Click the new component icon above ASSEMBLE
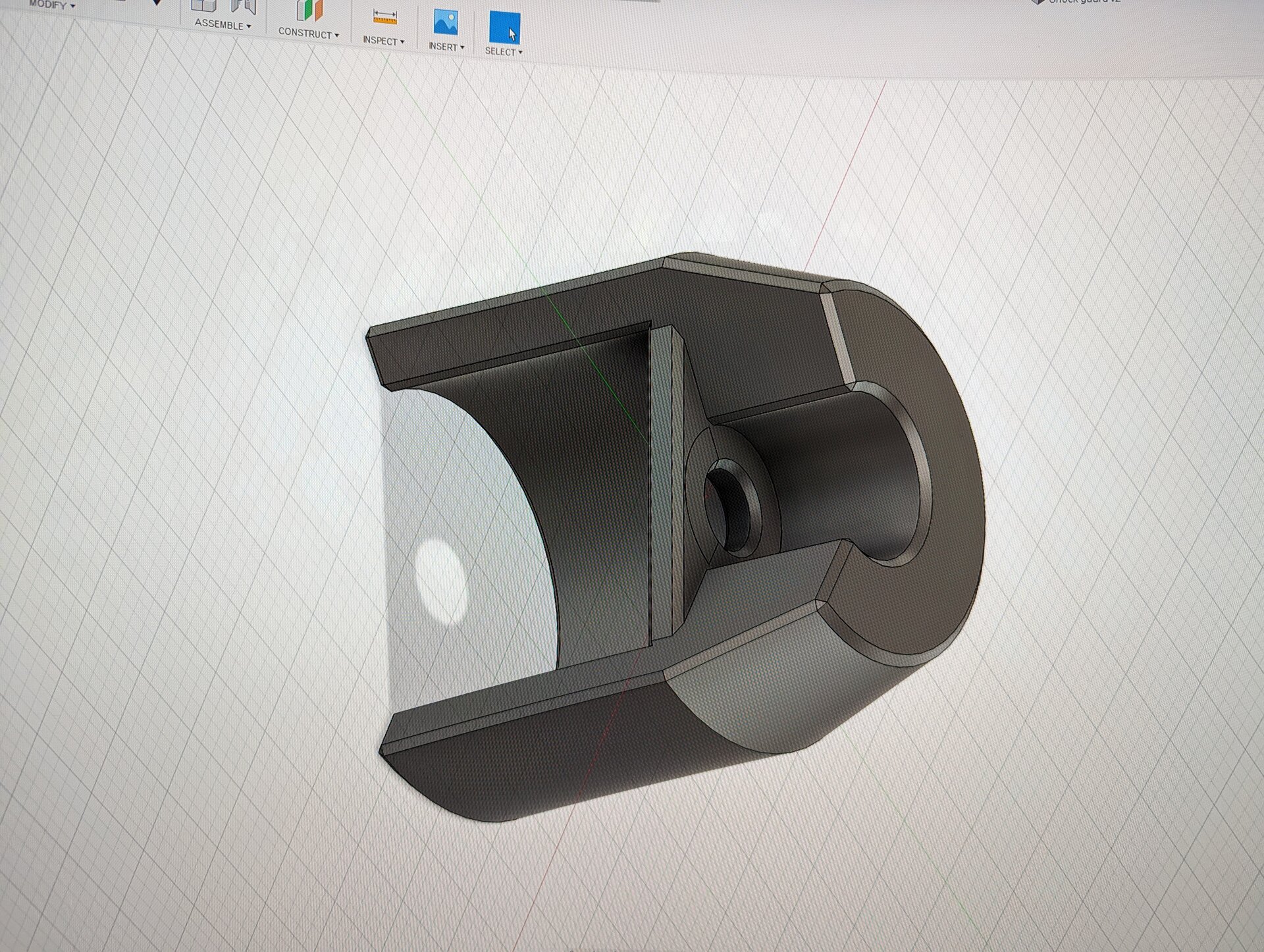Screen dimensions: 1264x952 tap(203, 5)
